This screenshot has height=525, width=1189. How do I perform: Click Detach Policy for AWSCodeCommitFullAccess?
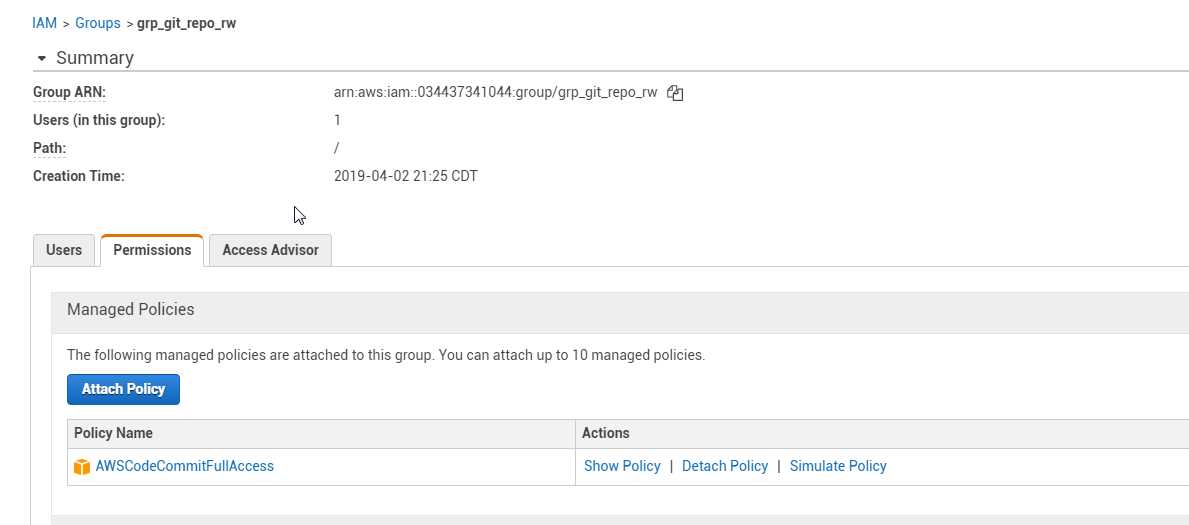(725, 466)
